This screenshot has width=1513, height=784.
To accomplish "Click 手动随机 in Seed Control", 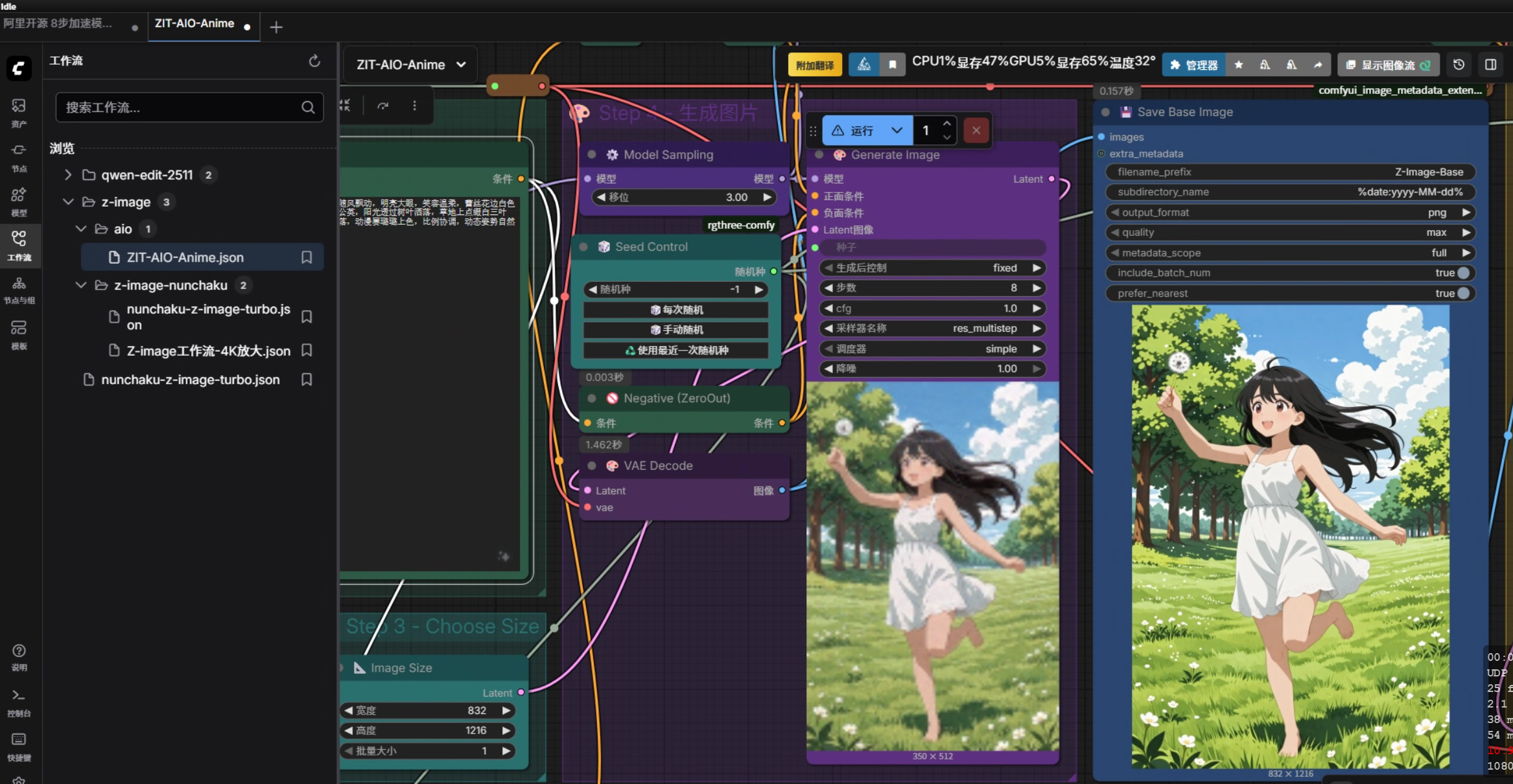I will [x=676, y=330].
